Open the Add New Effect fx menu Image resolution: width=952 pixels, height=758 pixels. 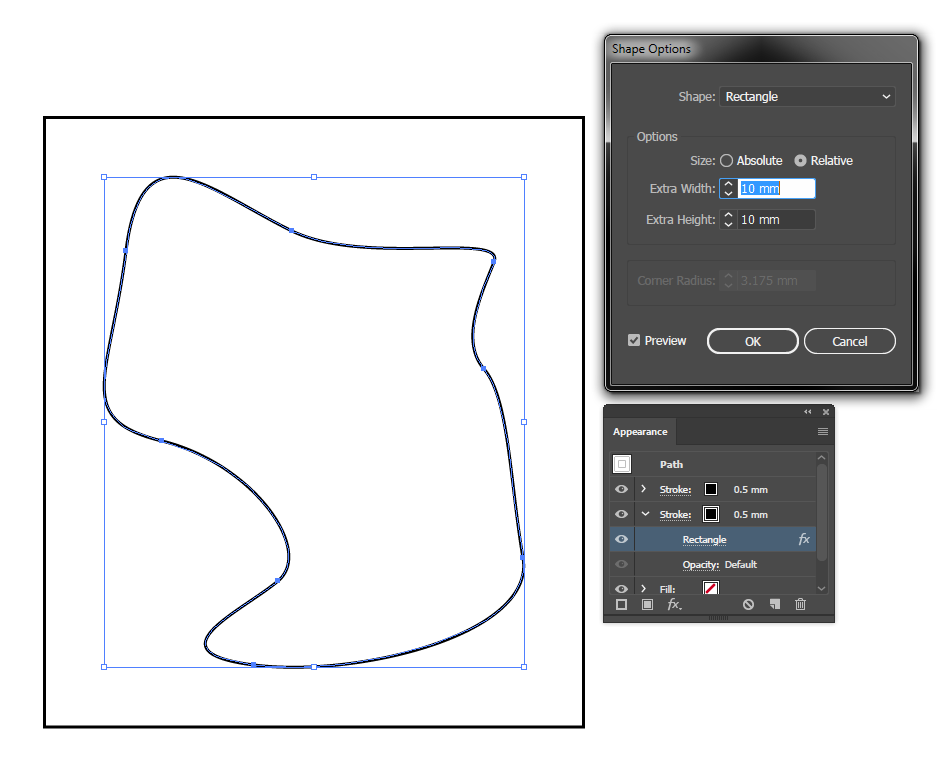(673, 604)
